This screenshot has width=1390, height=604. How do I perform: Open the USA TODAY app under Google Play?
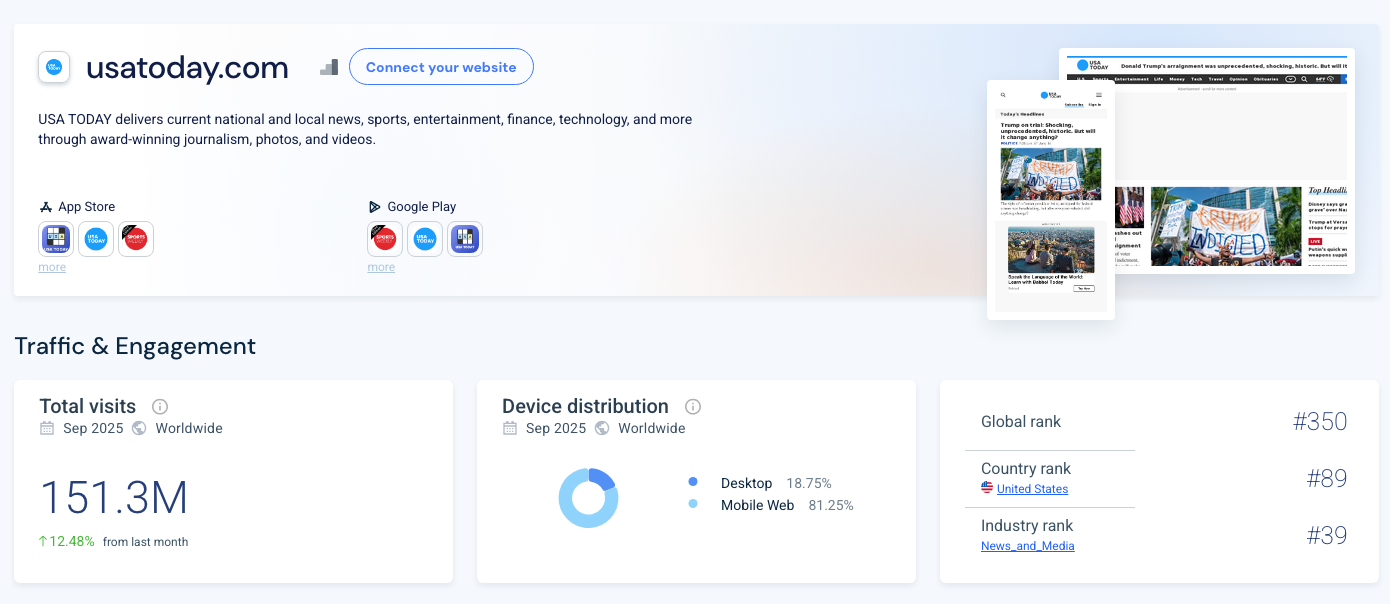(x=425, y=239)
